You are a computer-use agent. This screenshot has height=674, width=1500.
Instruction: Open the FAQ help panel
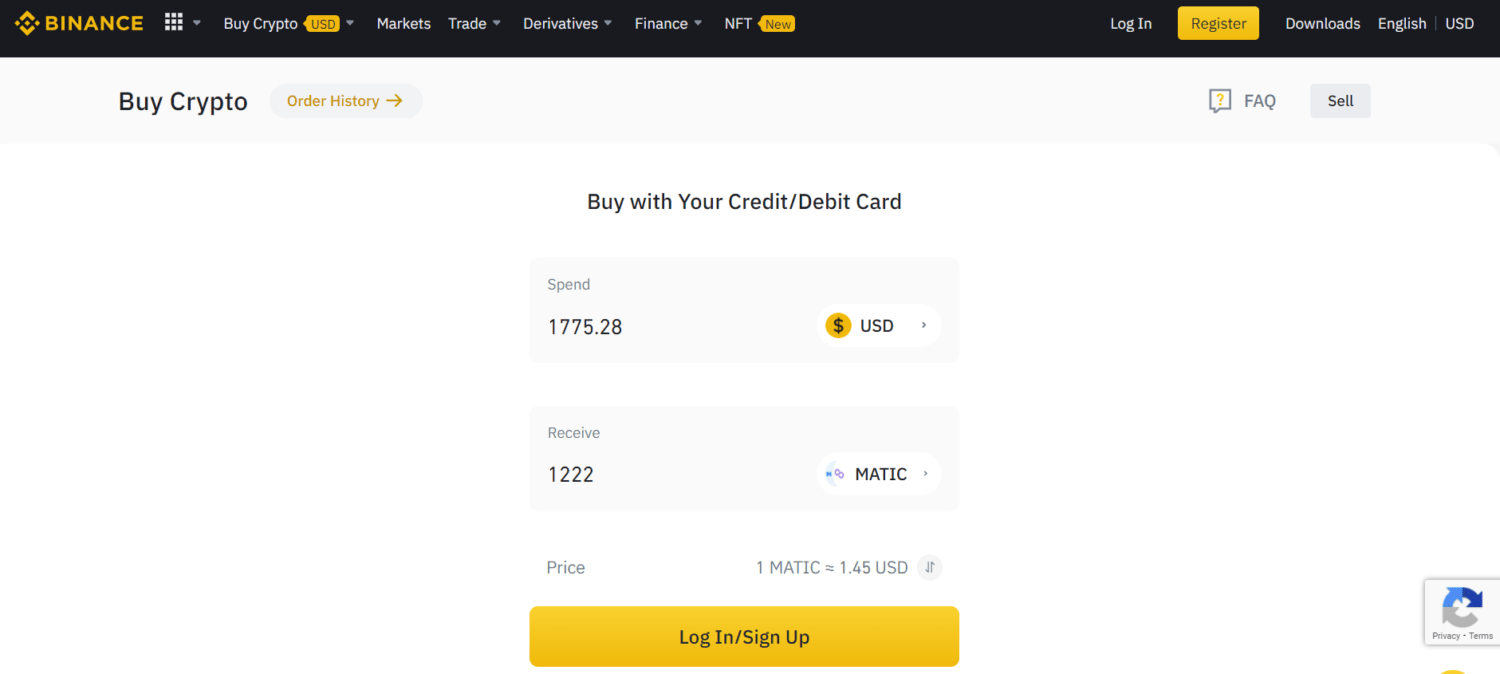coord(1242,100)
